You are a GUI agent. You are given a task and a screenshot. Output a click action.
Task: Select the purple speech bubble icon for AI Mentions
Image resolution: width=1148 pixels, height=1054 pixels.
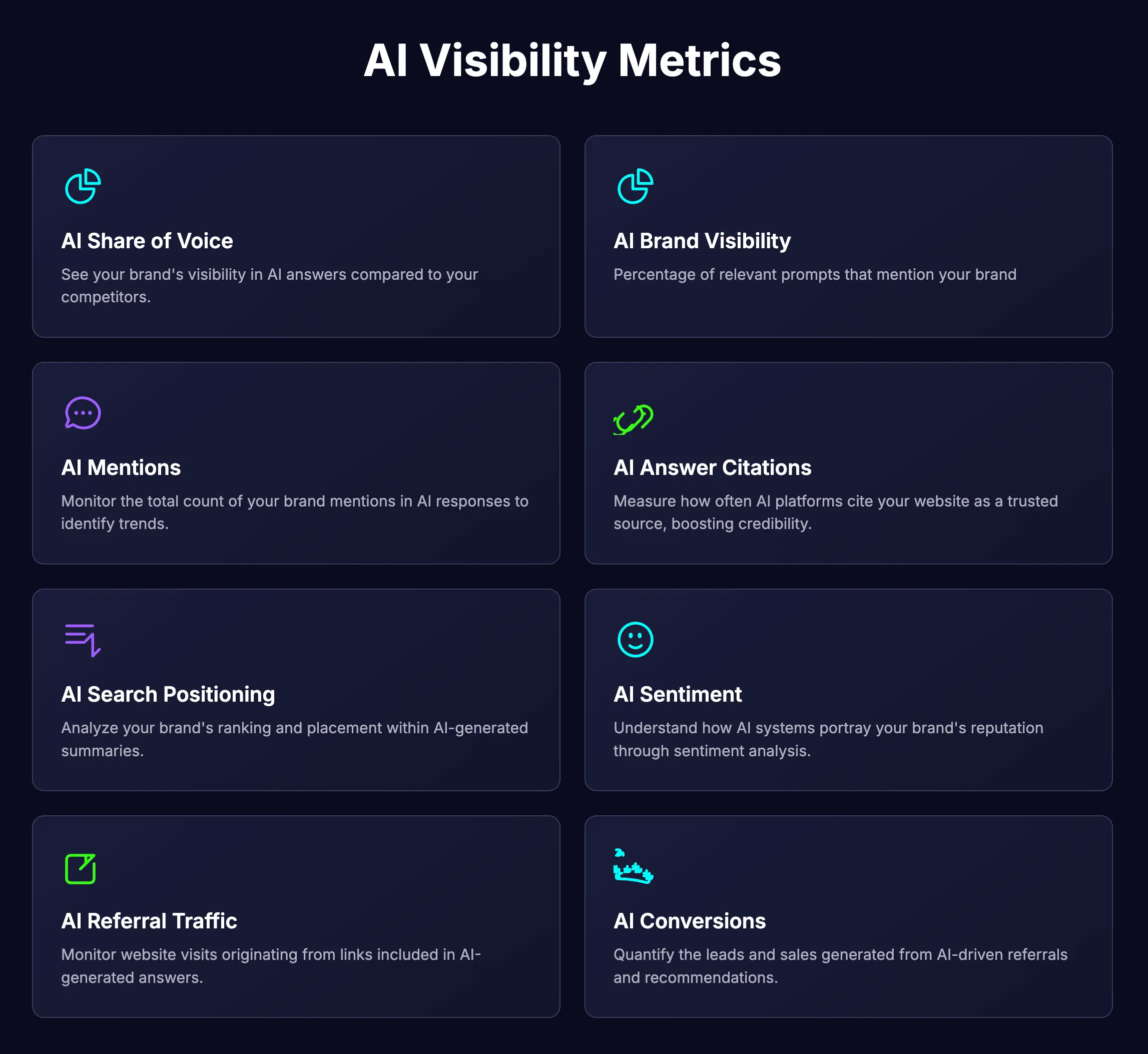coord(82,411)
